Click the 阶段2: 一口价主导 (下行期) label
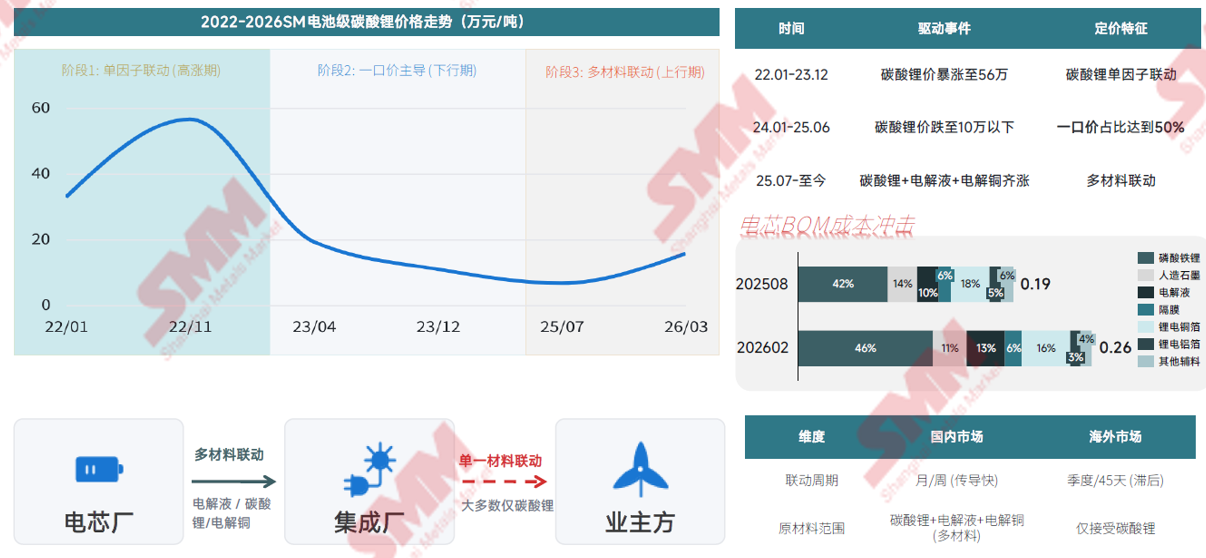This screenshot has height=558, width=1206. pyautogui.click(x=397, y=71)
